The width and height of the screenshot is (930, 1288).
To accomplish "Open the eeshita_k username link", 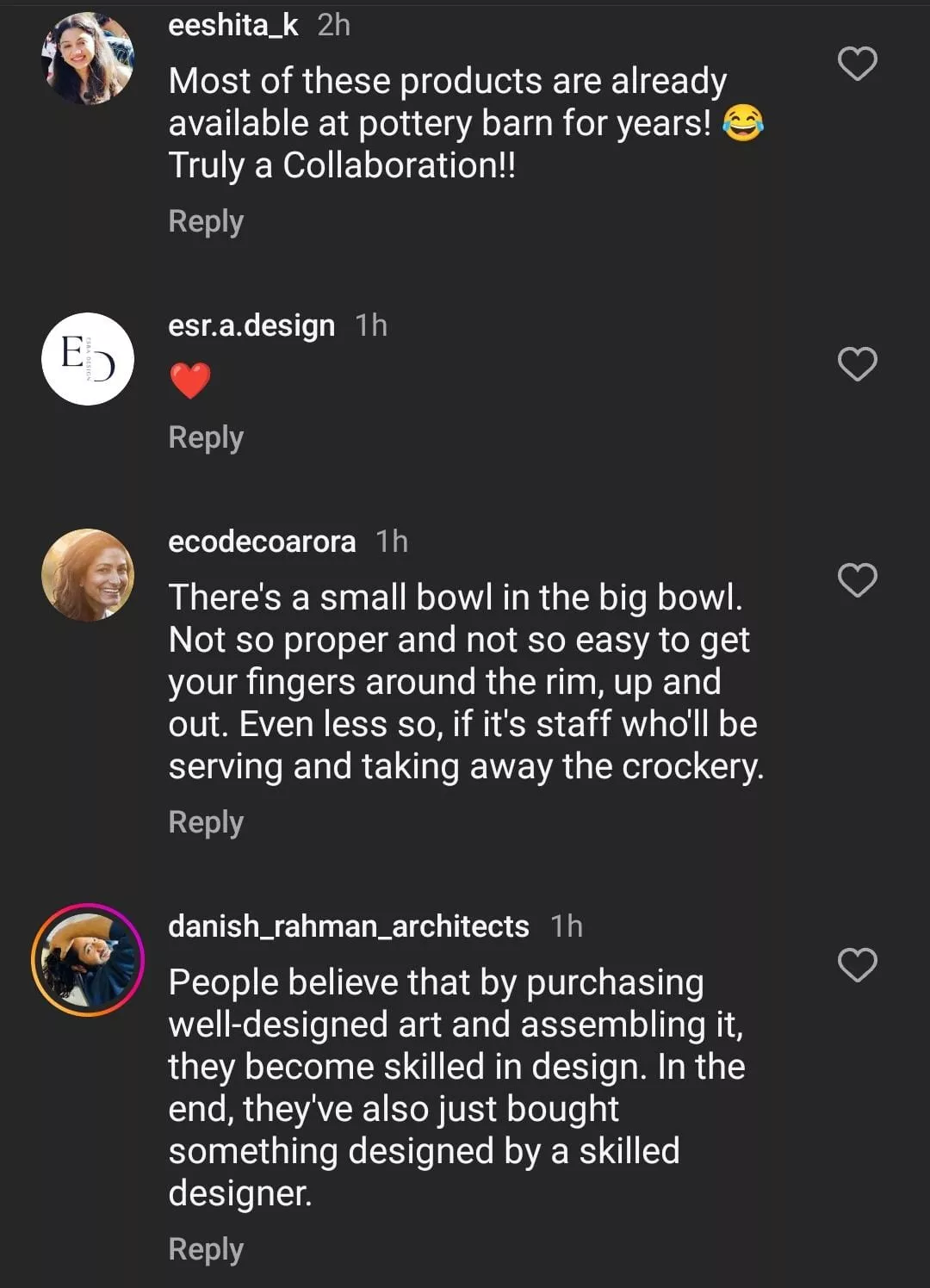I will click(233, 26).
